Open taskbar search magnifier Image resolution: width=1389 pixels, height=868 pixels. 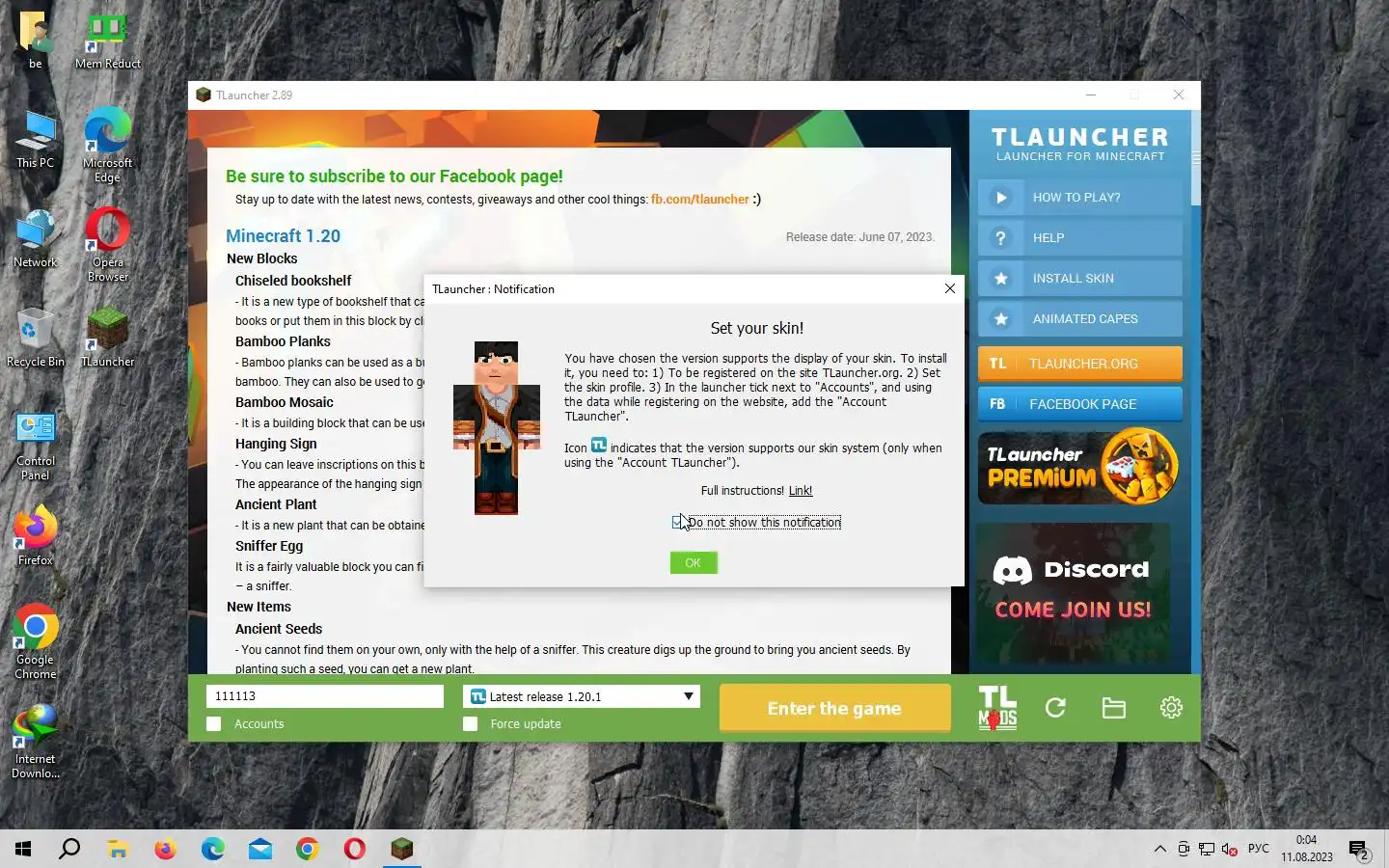[x=69, y=849]
